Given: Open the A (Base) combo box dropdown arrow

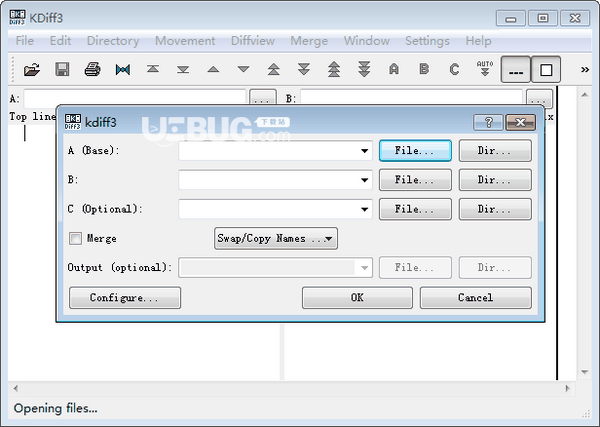Looking at the screenshot, I should (364, 151).
